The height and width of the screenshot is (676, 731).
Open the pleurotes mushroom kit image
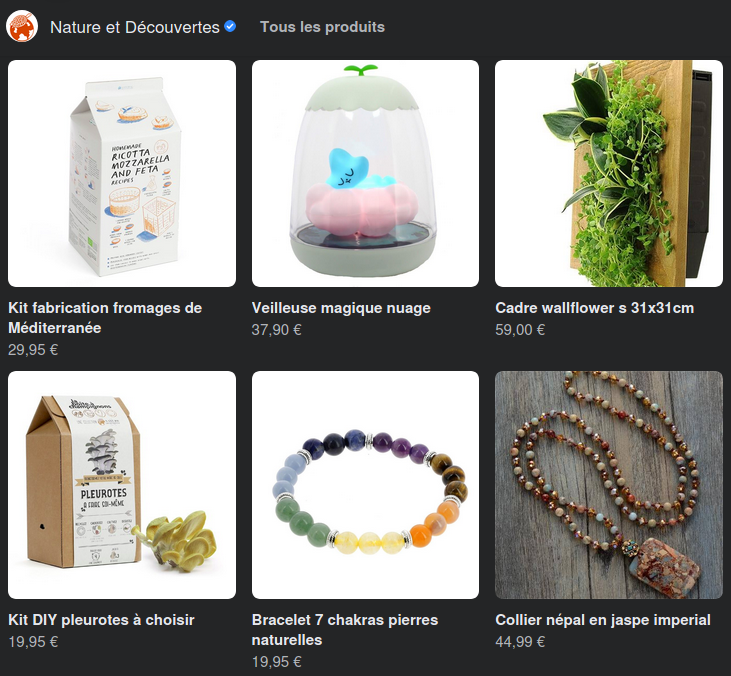(x=122, y=485)
